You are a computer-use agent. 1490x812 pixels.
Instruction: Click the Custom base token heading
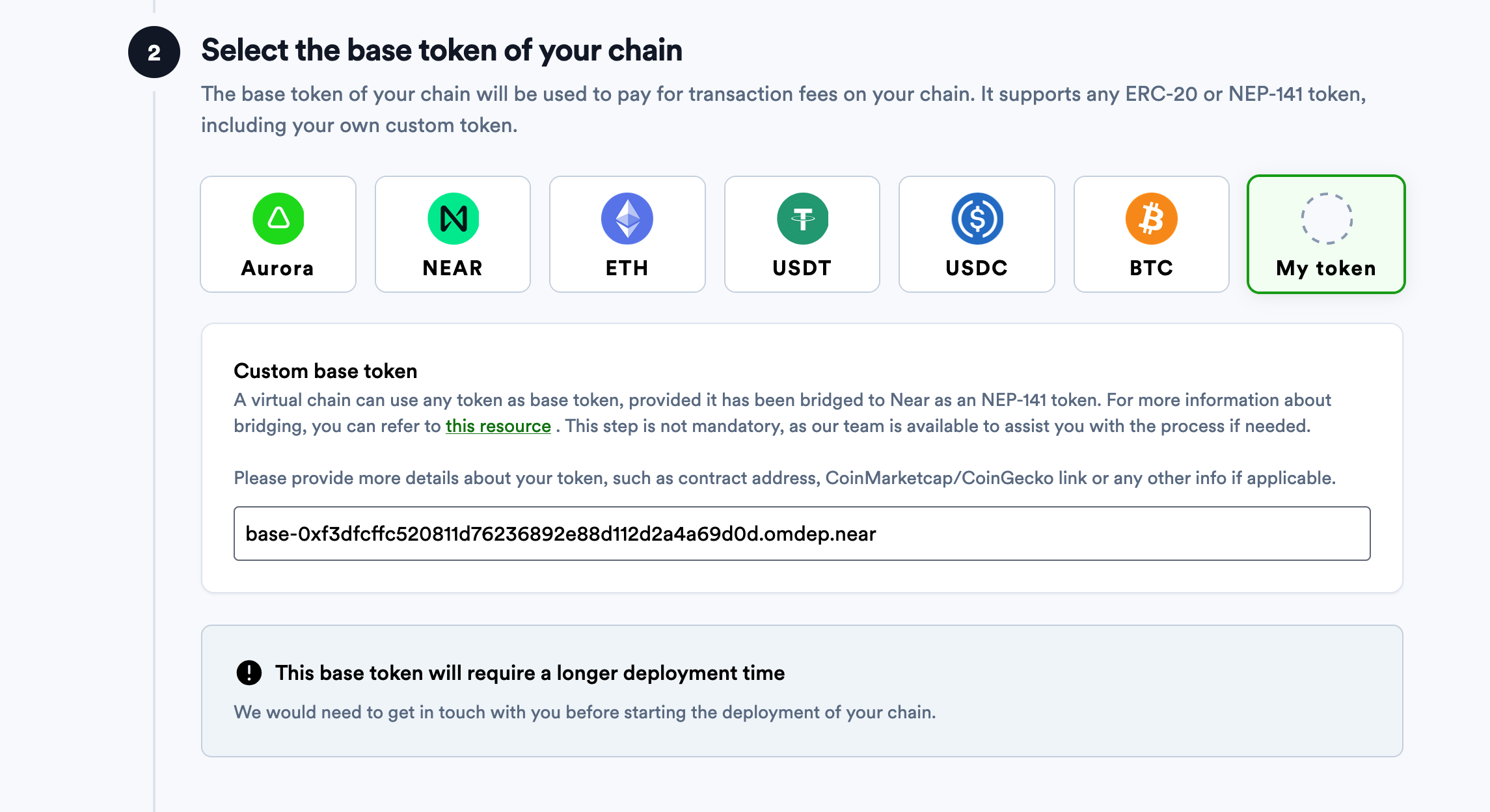click(x=325, y=370)
